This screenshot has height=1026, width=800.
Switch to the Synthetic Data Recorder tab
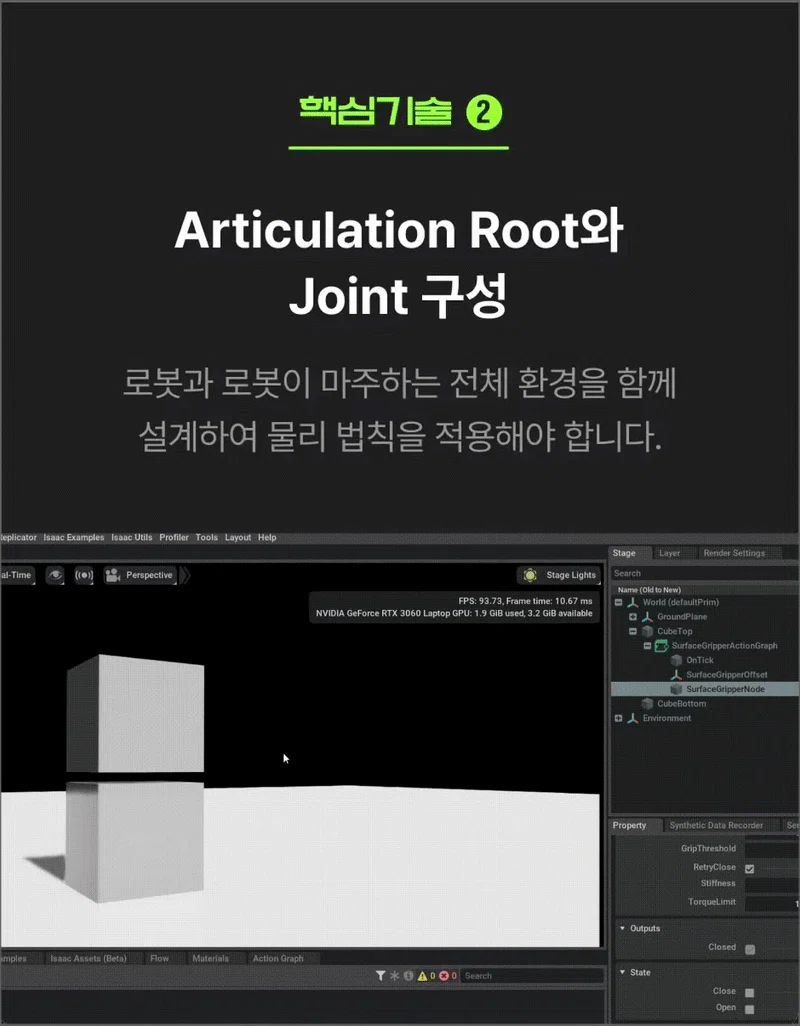(x=716, y=825)
